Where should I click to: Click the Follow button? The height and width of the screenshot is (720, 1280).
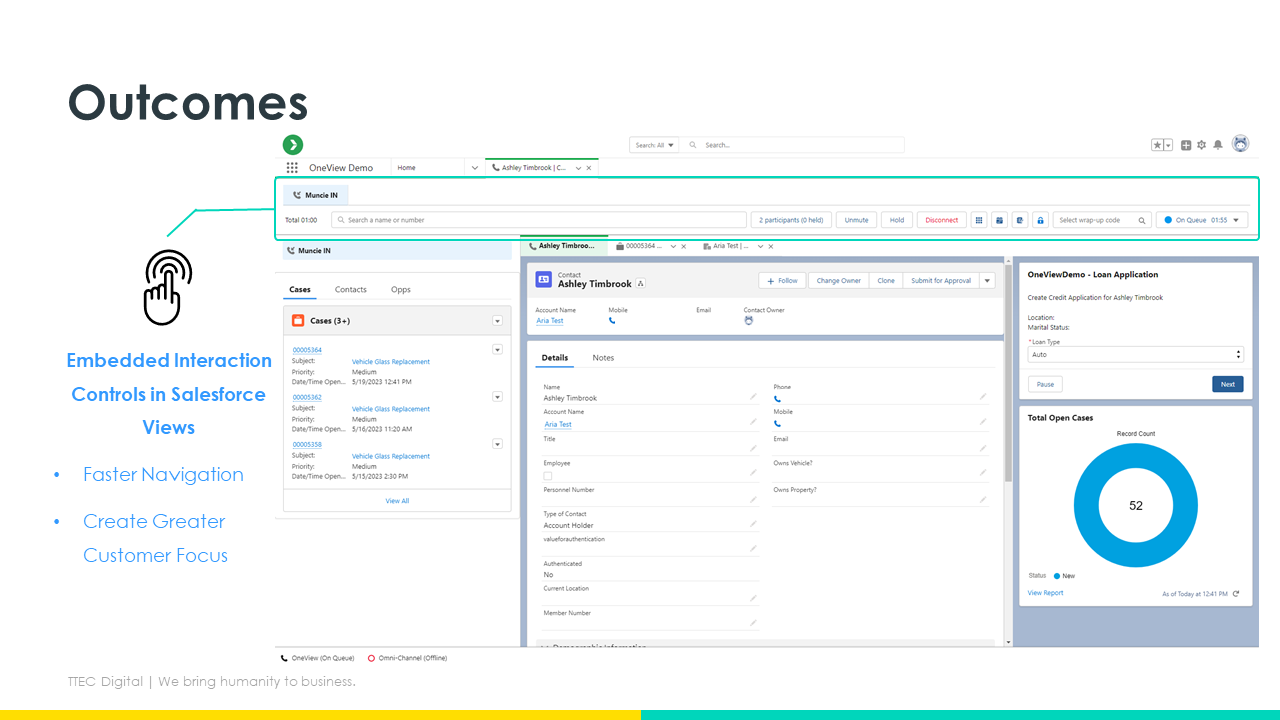pyautogui.click(x=783, y=281)
